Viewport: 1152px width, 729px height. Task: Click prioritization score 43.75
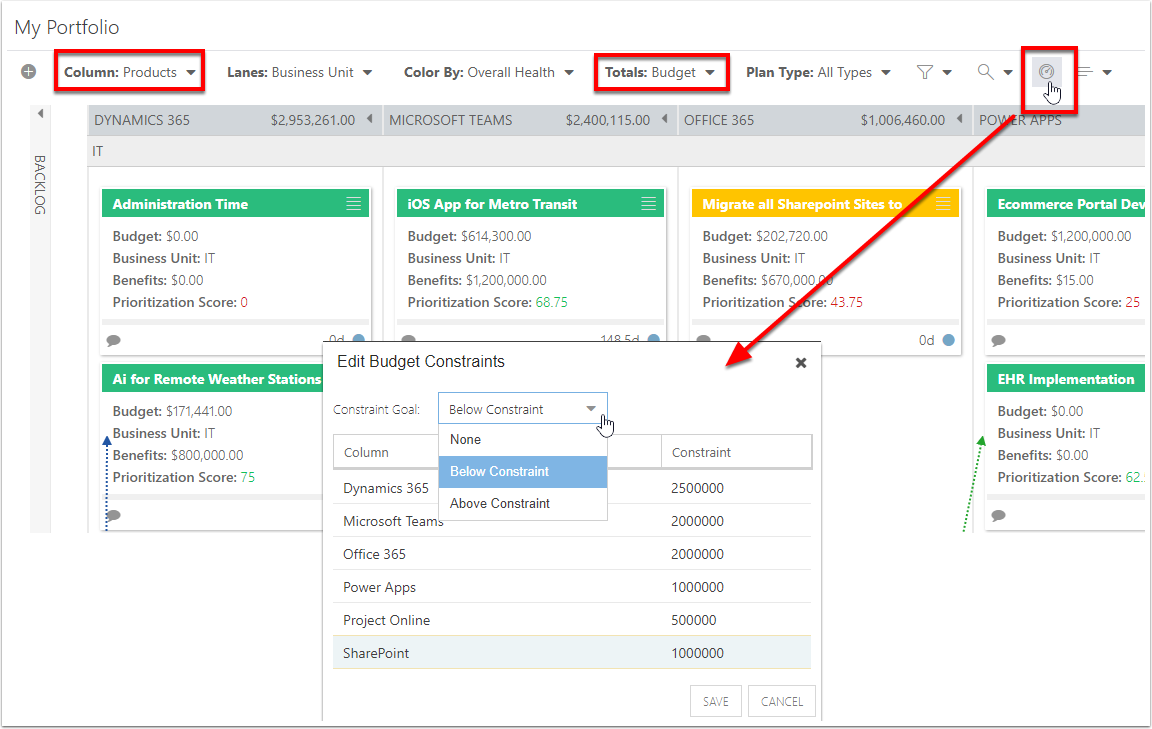pos(846,302)
